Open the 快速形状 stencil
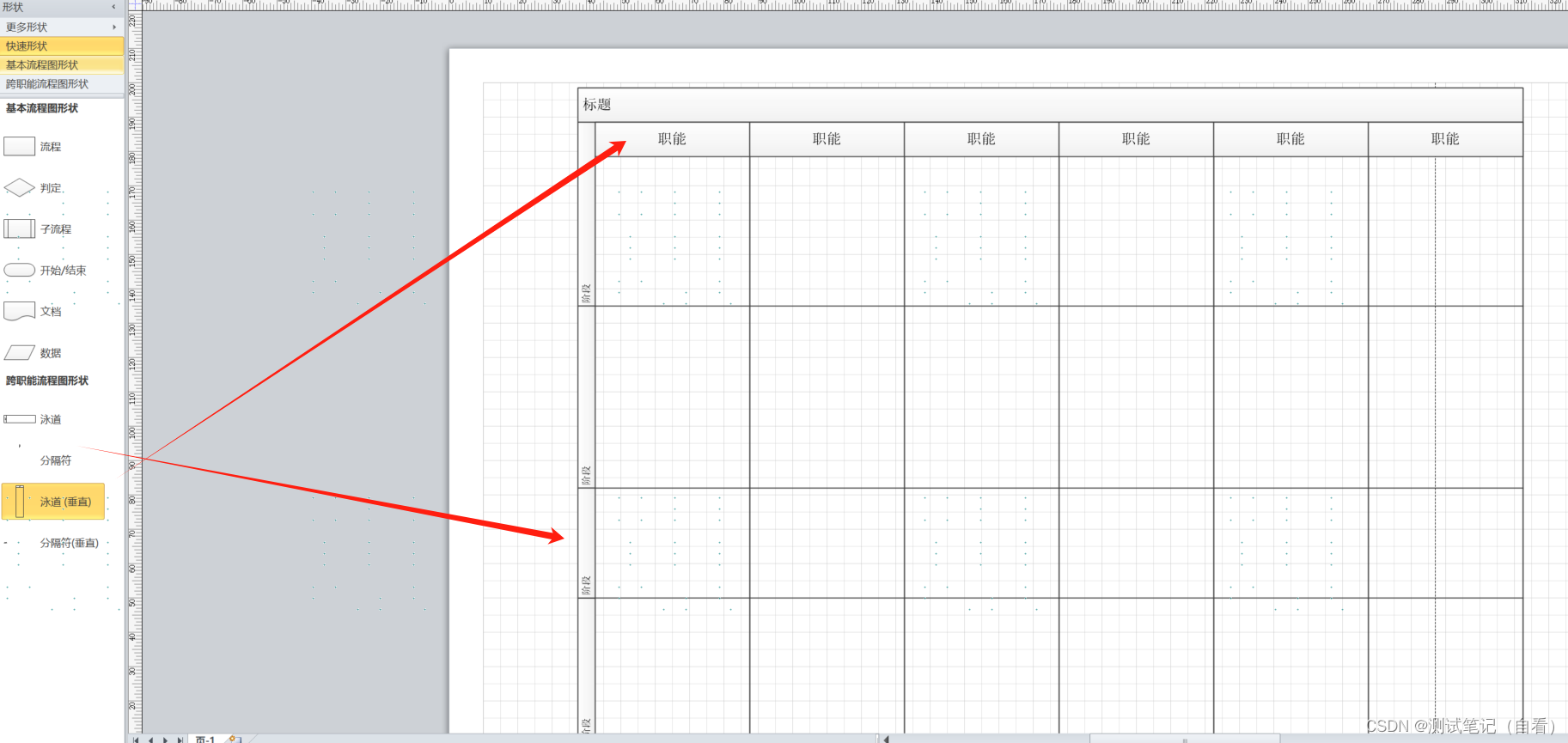This screenshot has height=743, width=1568. [x=62, y=46]
